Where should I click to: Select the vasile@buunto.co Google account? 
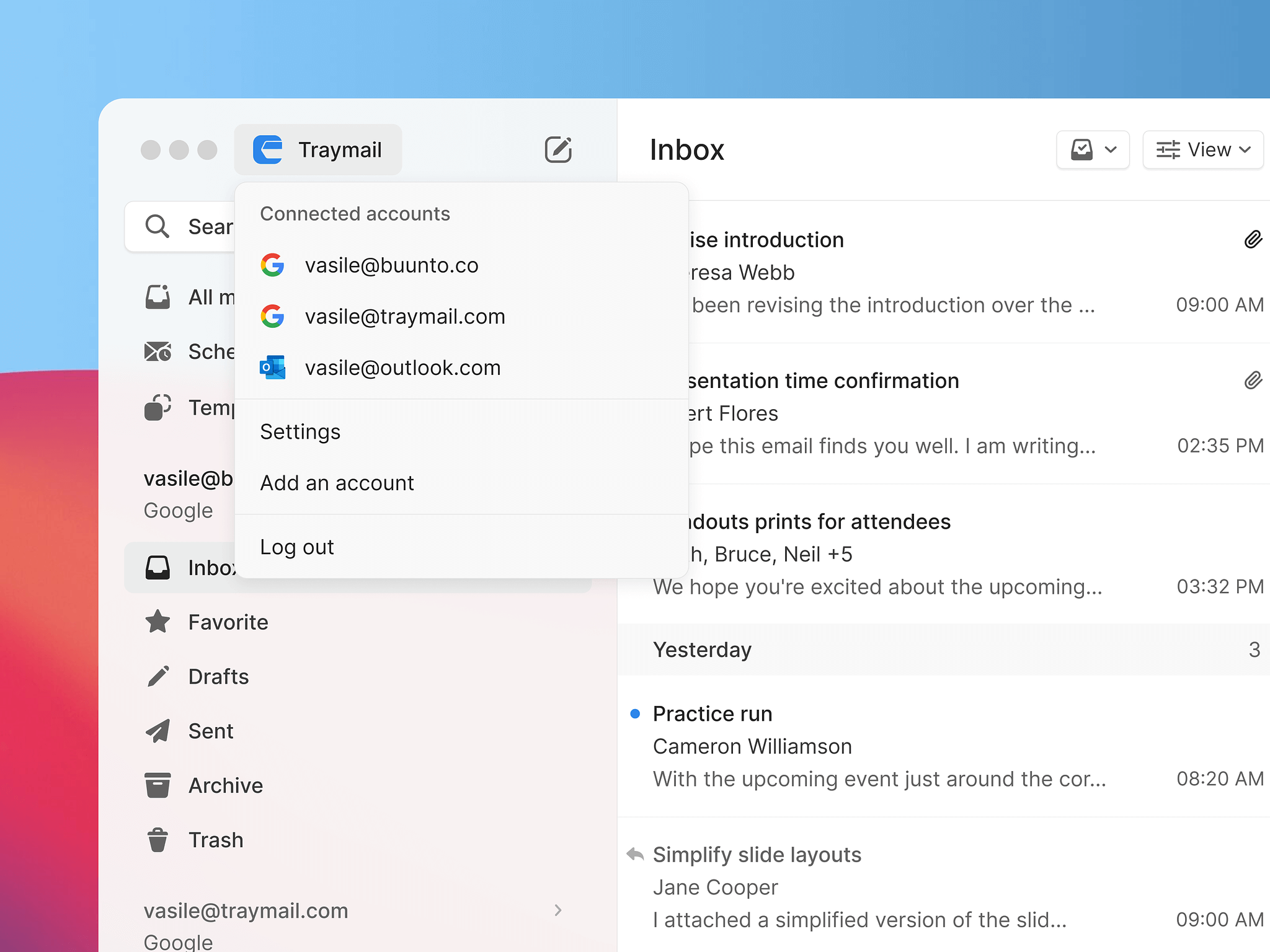click(391, 265)
